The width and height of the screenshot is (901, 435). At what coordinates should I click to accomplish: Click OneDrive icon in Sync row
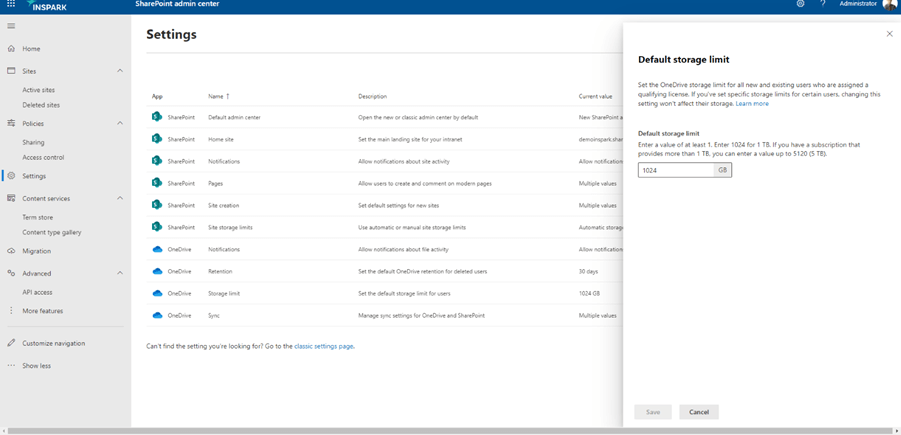[157, 315]
